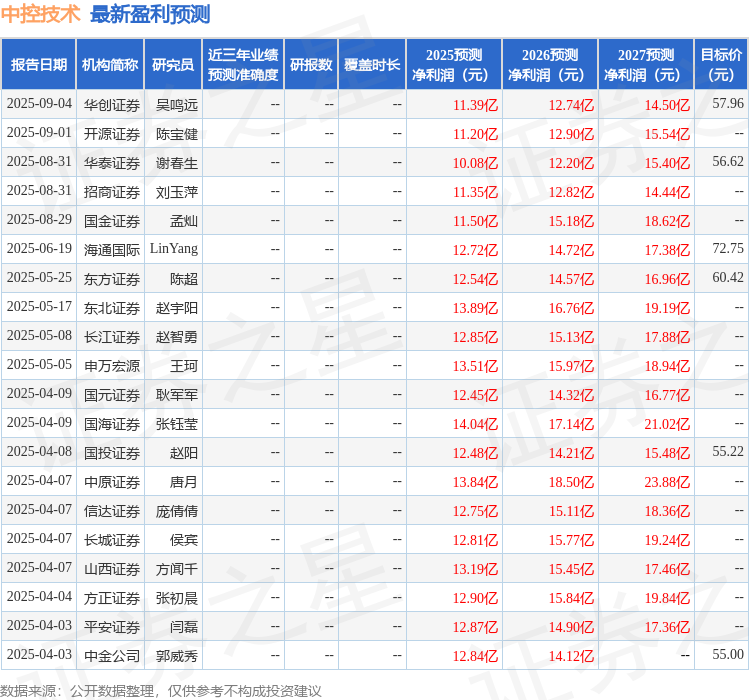
Task: Click the date 2025-05-25
Action: point(39,278)
